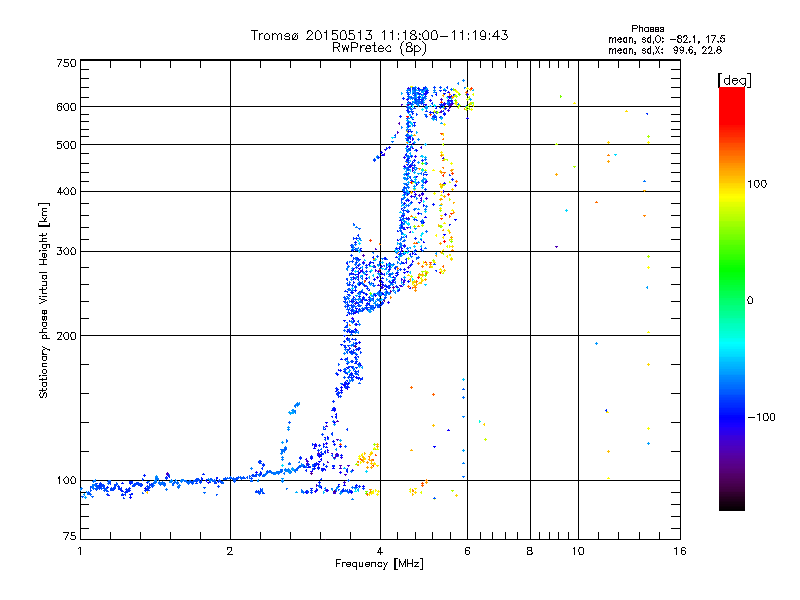
Task: Click the '[deg]' colorbar unit label
Action: pyautogui.click(x=734, y=80)
